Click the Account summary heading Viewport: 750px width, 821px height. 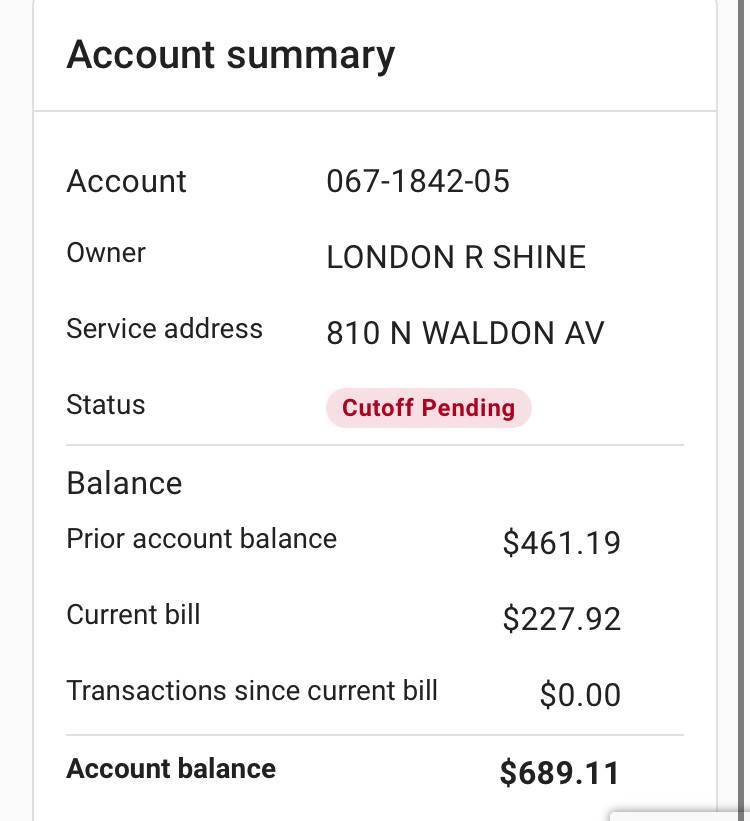(x=230, y=54)
